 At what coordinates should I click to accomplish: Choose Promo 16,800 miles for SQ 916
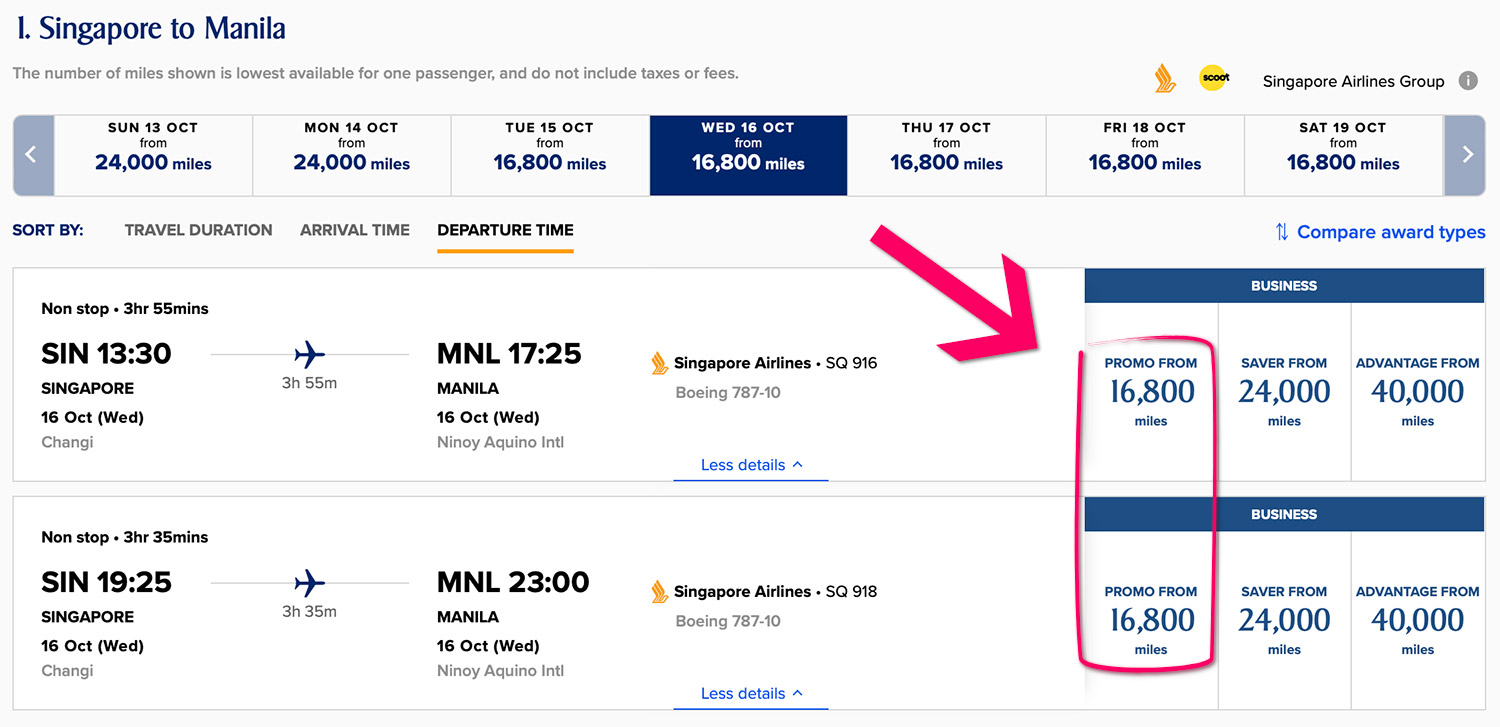click(1151, 391)
